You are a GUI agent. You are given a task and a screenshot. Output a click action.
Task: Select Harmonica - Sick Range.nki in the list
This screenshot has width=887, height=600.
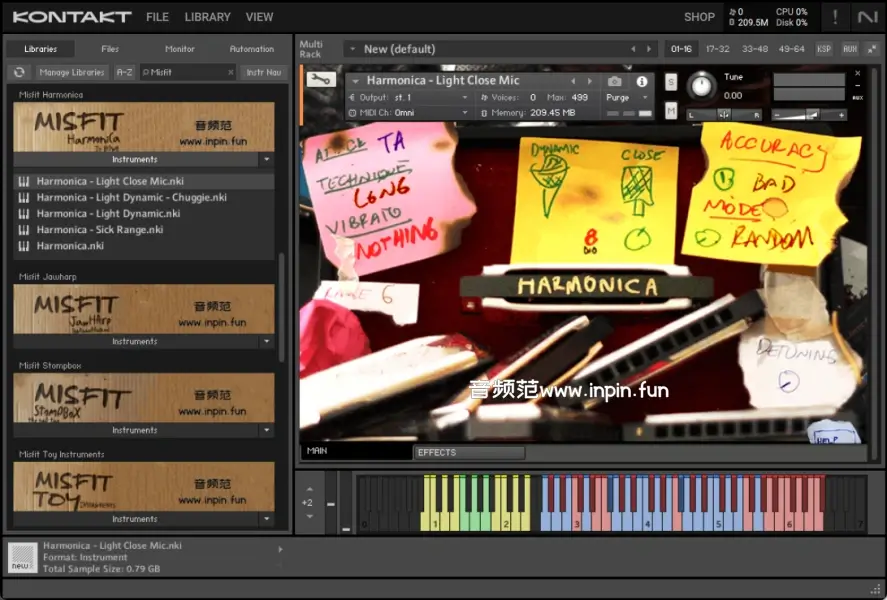tap(99, 229)
